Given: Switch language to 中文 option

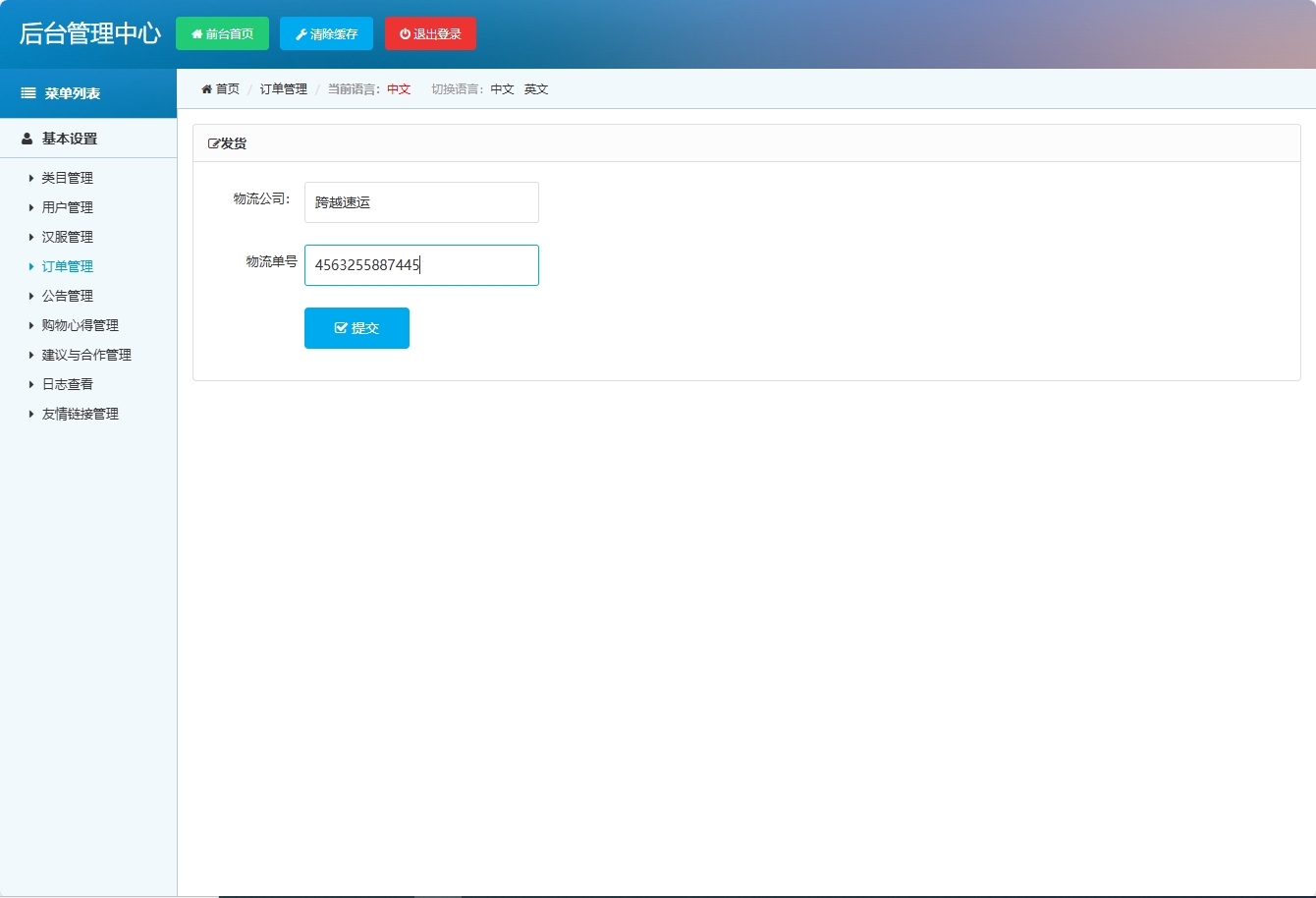Looking at the screenshot, I should 502,89.
